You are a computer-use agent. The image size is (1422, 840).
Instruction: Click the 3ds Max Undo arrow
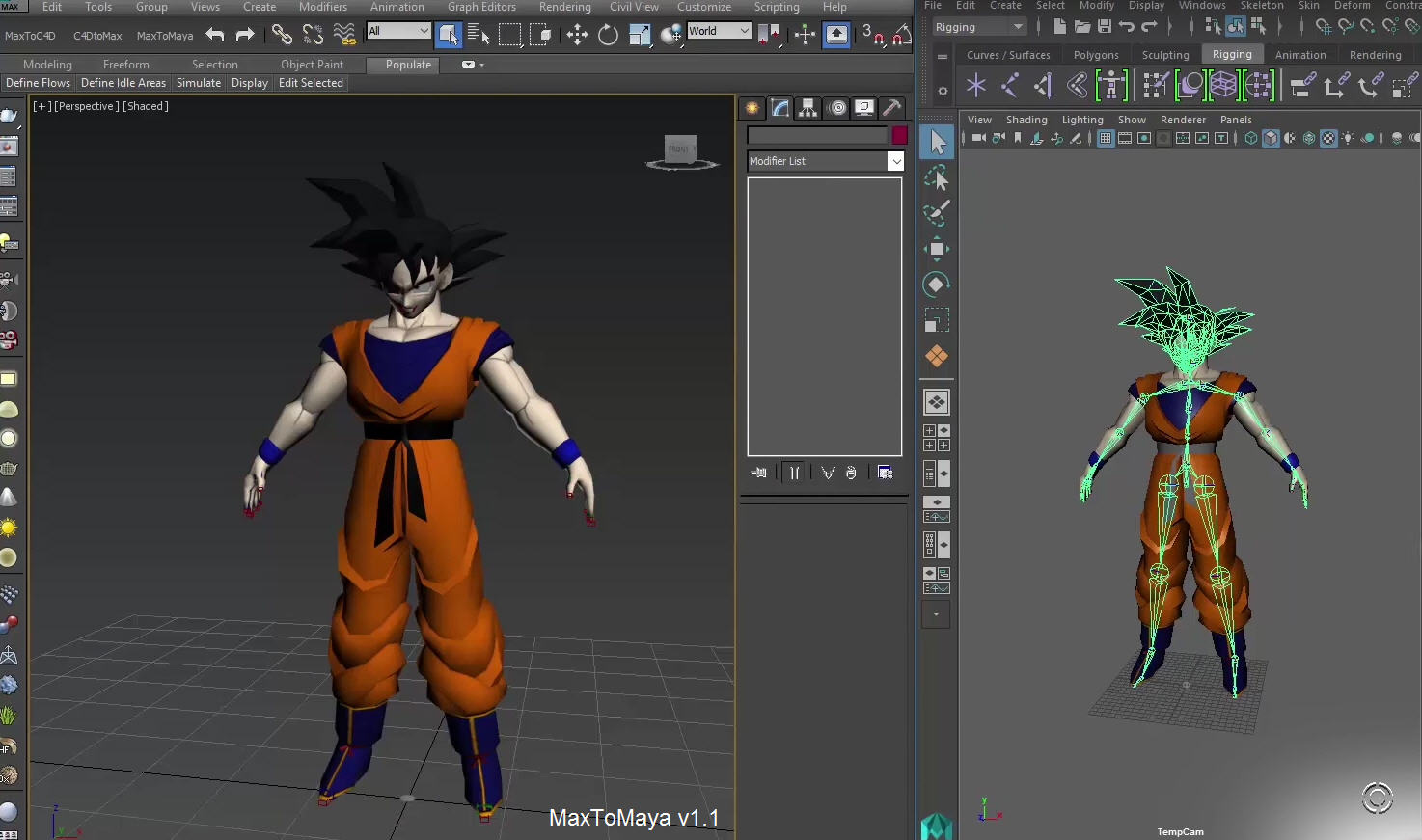(215, 36)
